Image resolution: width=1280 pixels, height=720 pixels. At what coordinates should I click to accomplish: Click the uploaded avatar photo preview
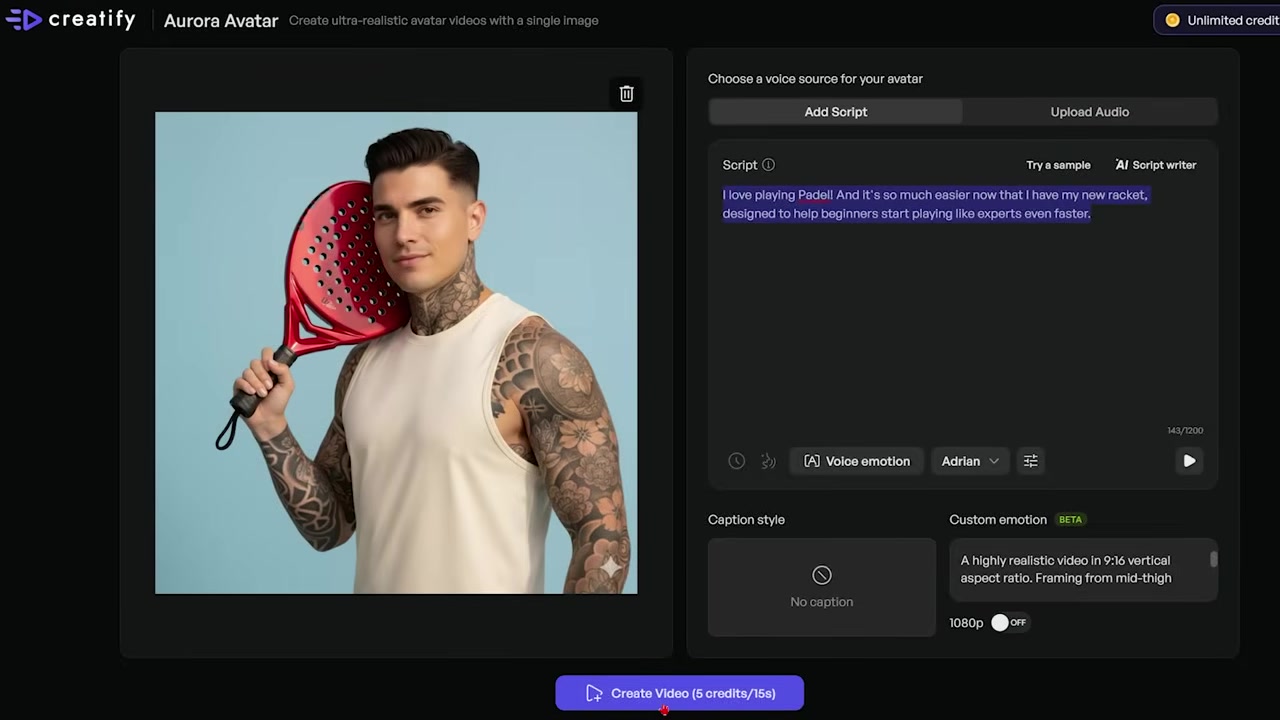(x=396, y=353)
